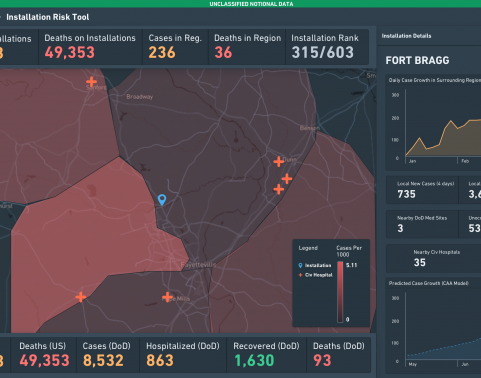This screenshot has height=378, width=481.
Task: Select the hospital marker beside the Dunn label
Action: 279,162
